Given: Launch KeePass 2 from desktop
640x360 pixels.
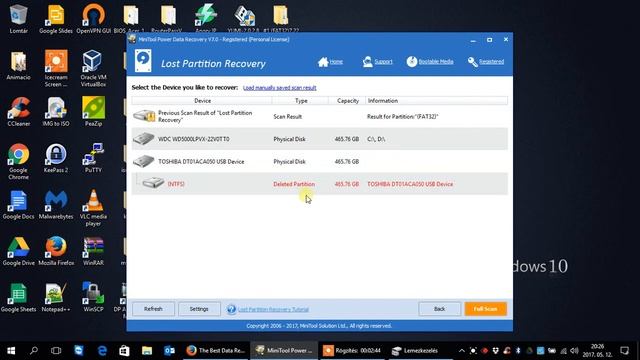Looking at the screenshot, I should pos(56,158).
